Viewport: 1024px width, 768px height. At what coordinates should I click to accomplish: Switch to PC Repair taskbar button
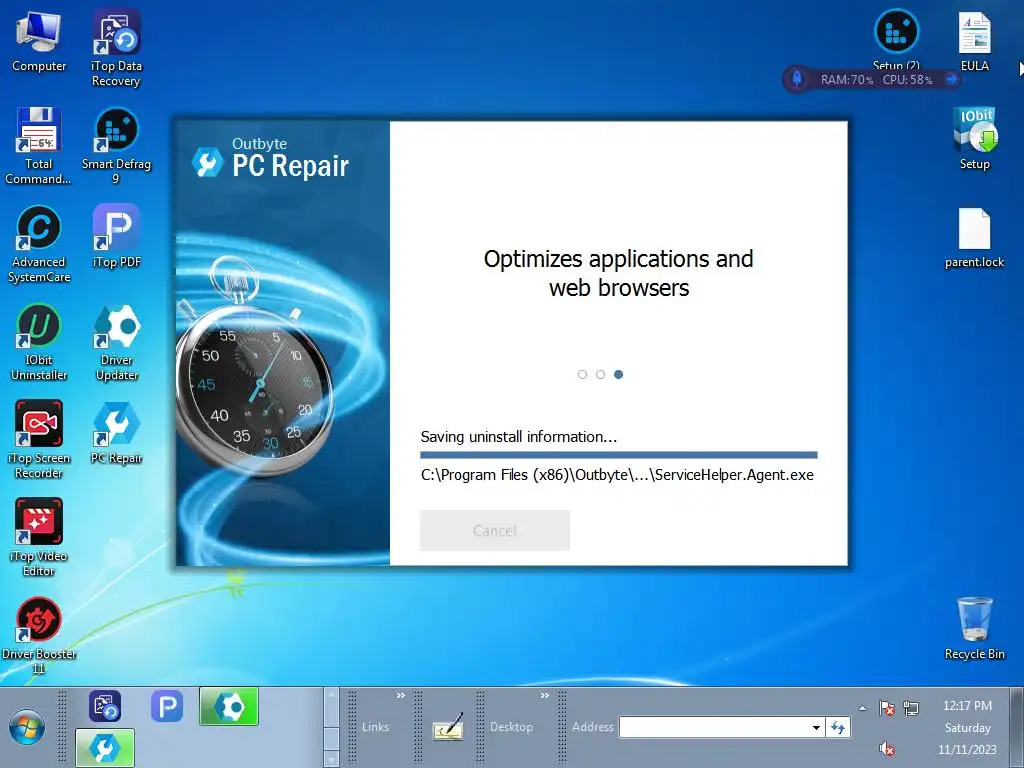coord(104,748)
